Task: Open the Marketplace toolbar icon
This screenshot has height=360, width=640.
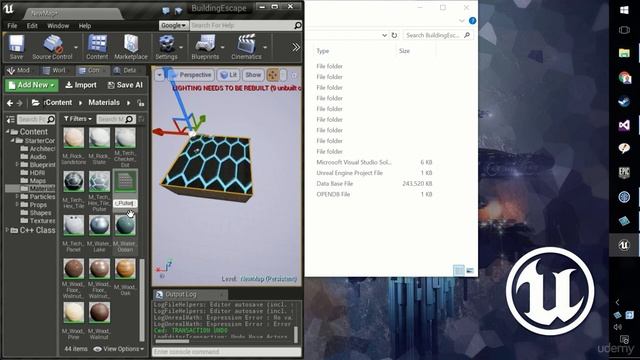Action: 131,47
